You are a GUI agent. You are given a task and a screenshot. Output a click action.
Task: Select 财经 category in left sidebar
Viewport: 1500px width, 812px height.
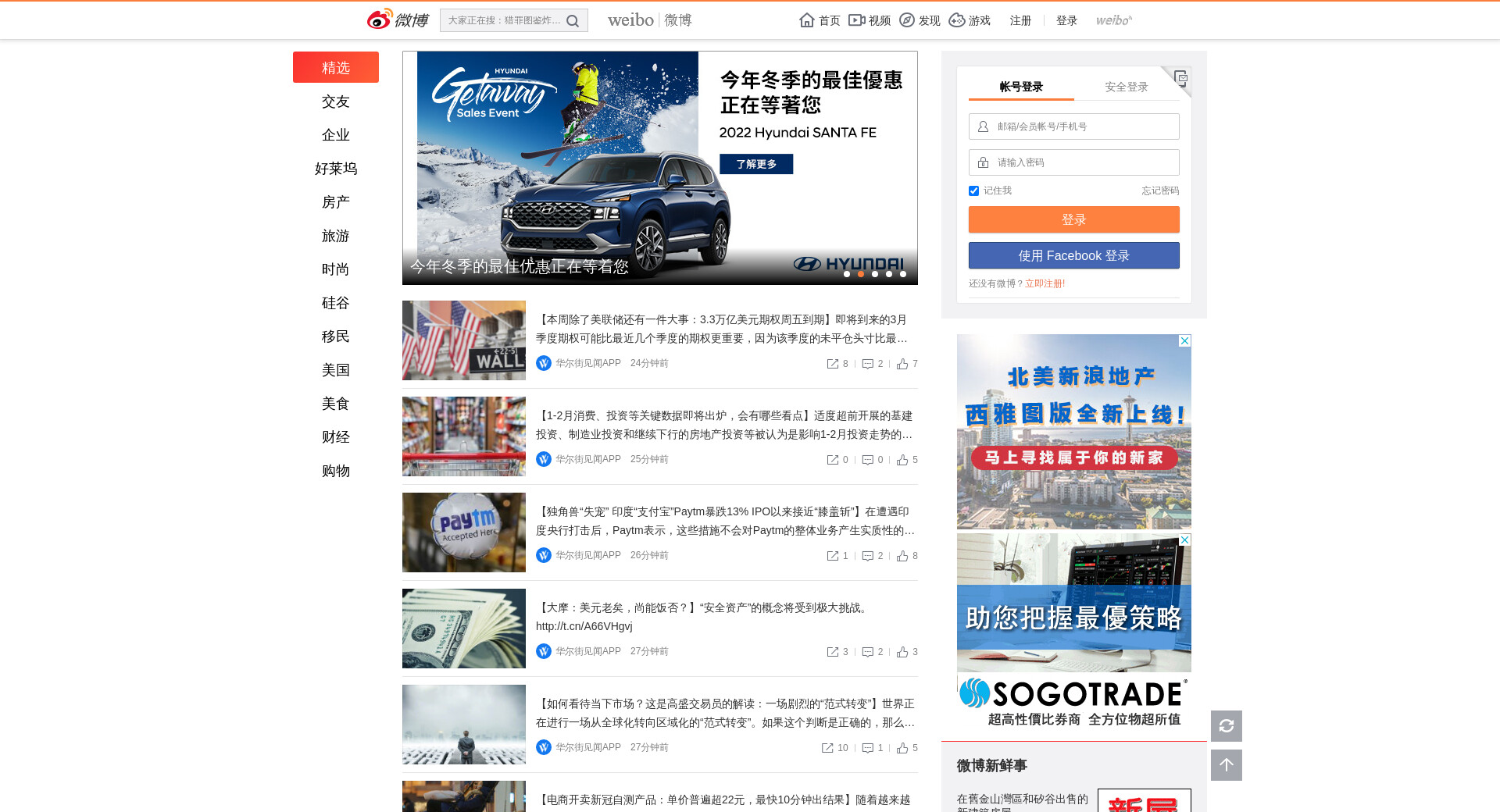coord(336,437)
